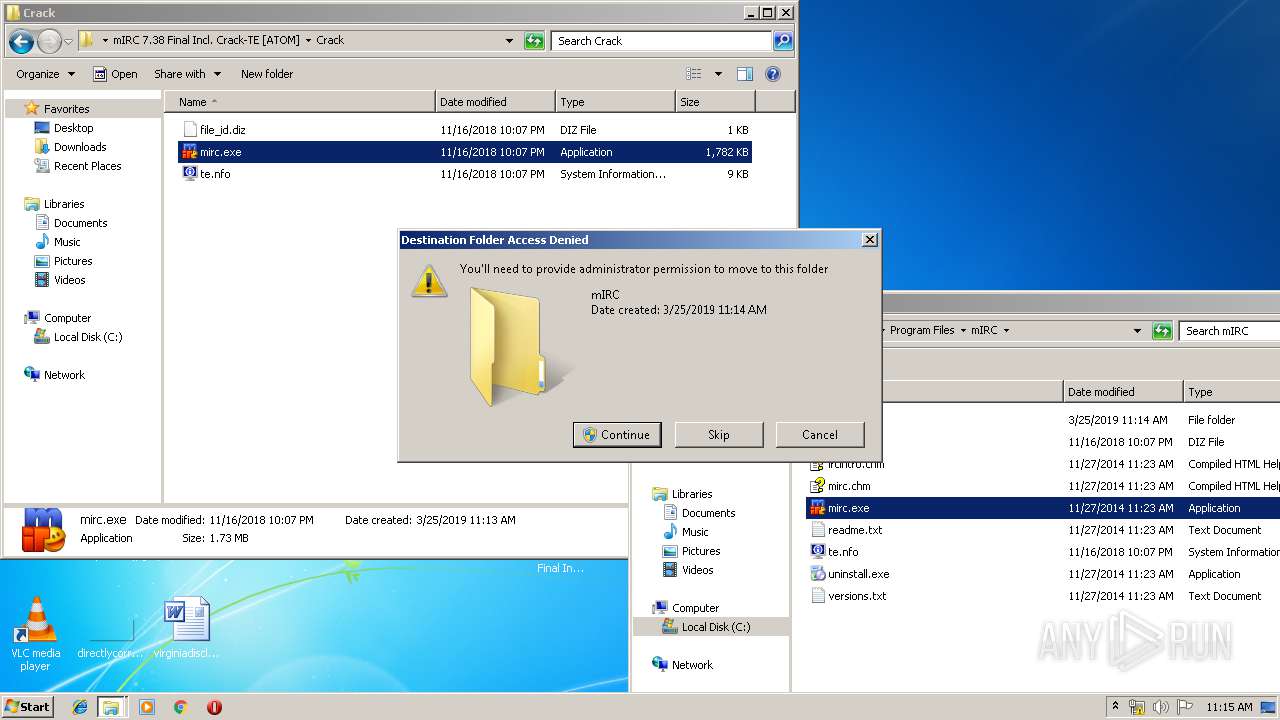Click the volume speaker tray icon
Image resolution: width=1280 pixels, height=720 pixels.
[x=1160, y=707]
